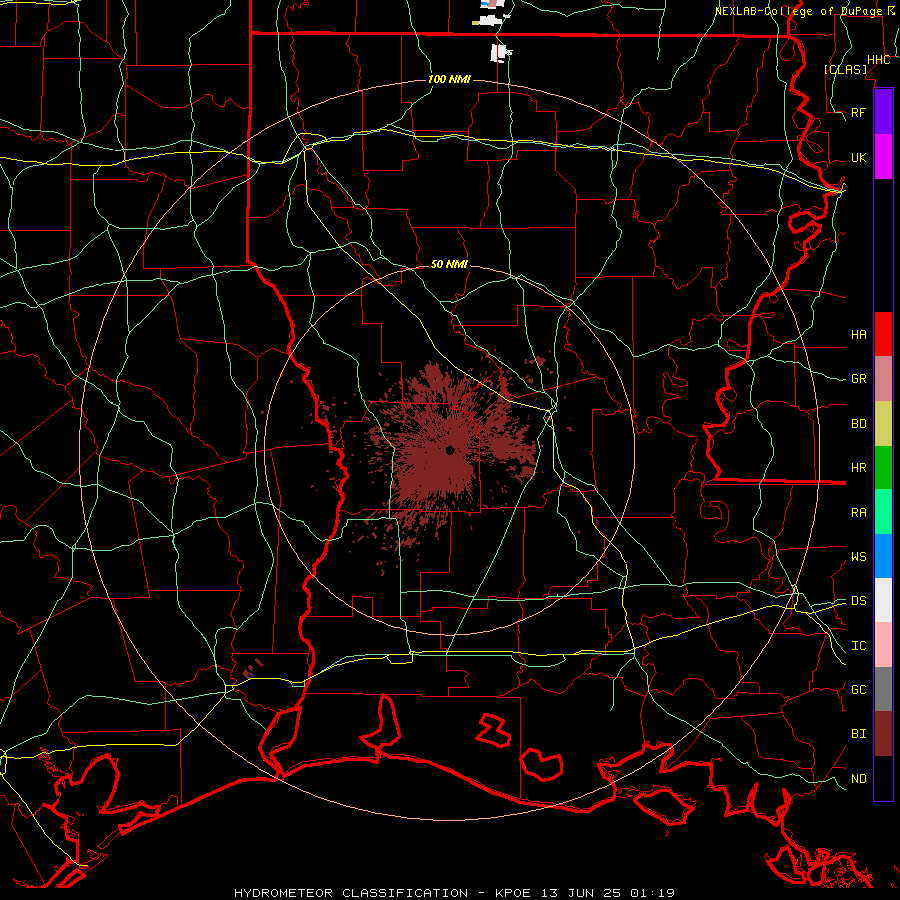Viewport: 900px width, 900px height.
Task: Click the WS blue legend swatch
Action: tap(883, 556)
